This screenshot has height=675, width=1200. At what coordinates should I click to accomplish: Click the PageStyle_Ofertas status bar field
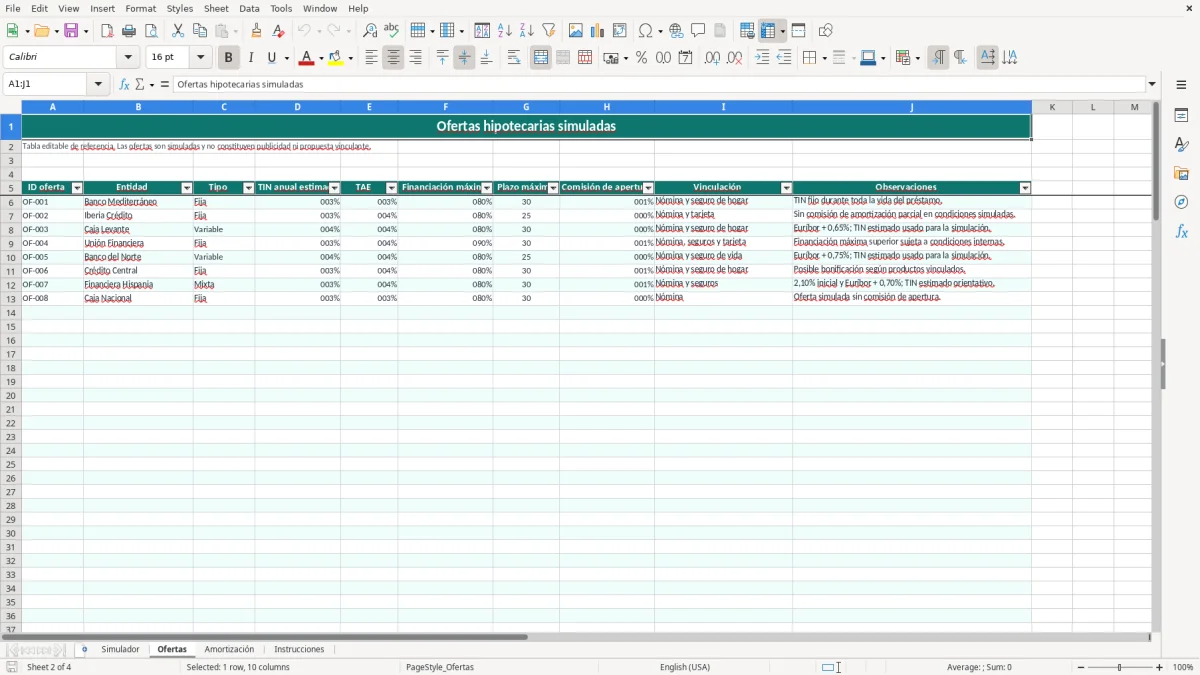pyautogui.click(x=440, y=667)
